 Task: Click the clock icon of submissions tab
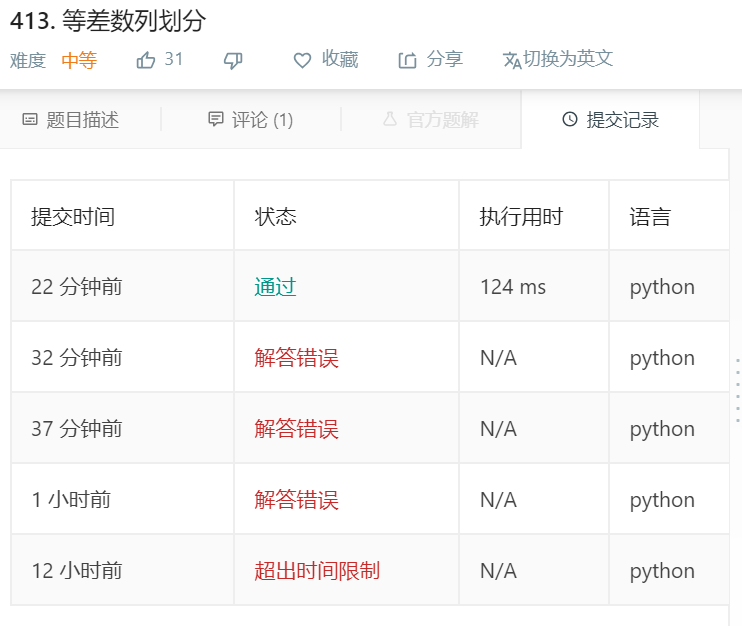tap(570, 119)
